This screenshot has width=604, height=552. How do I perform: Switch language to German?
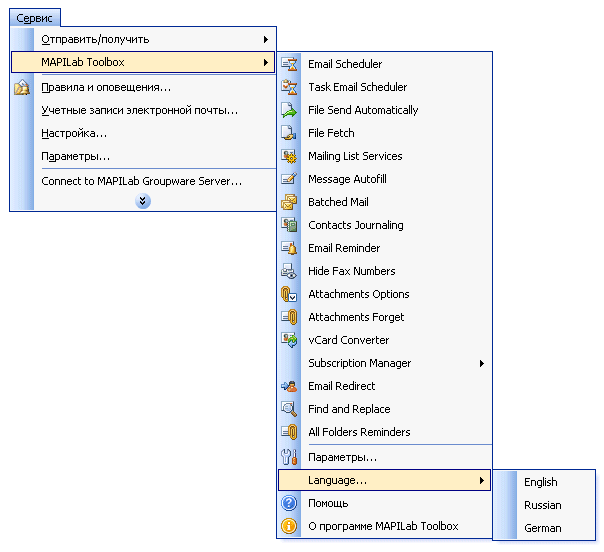tap(543, 528)
